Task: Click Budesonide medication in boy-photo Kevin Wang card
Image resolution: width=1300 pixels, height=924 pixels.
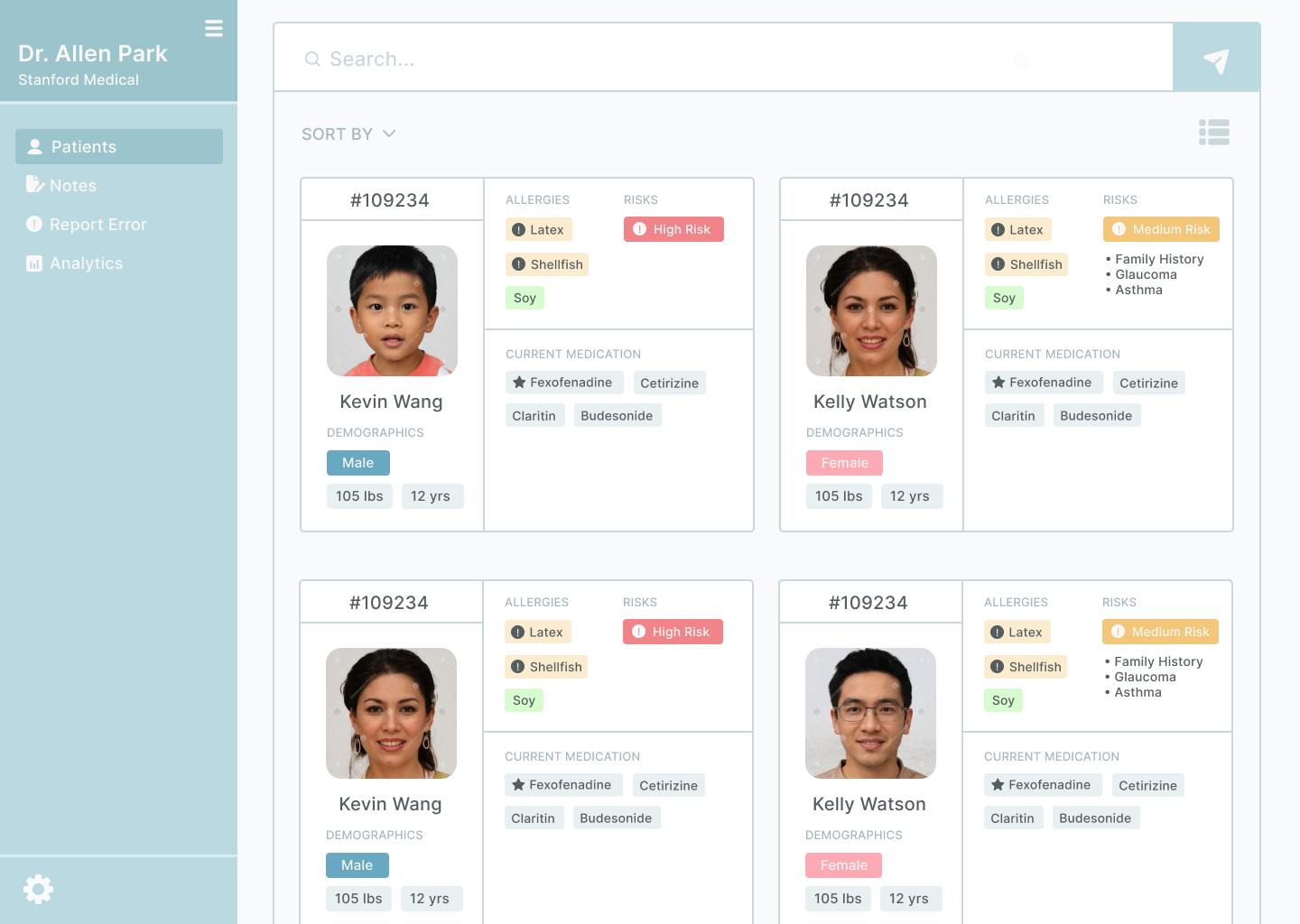Action: (617, 415)
